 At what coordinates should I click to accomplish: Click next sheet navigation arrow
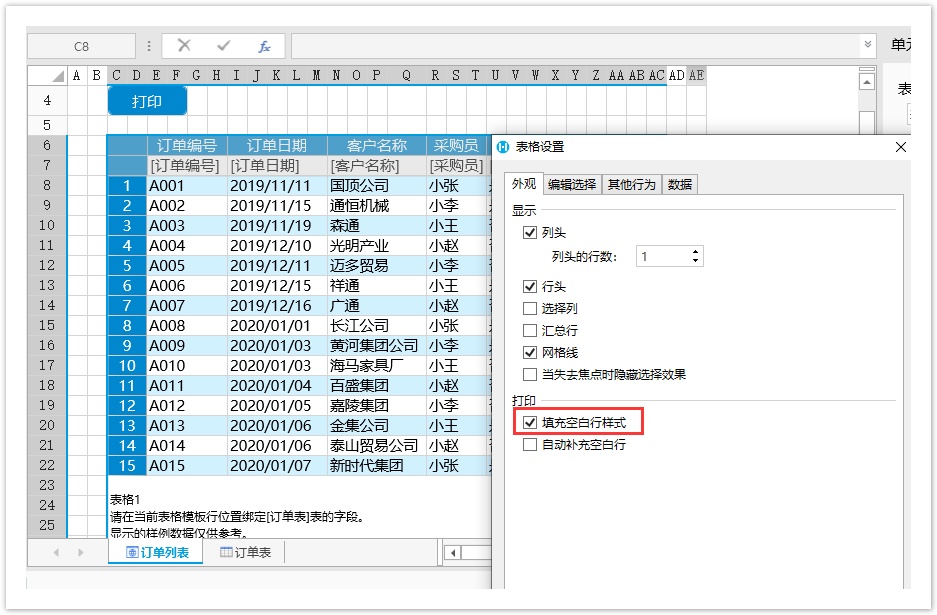click(x=79, y=552)
